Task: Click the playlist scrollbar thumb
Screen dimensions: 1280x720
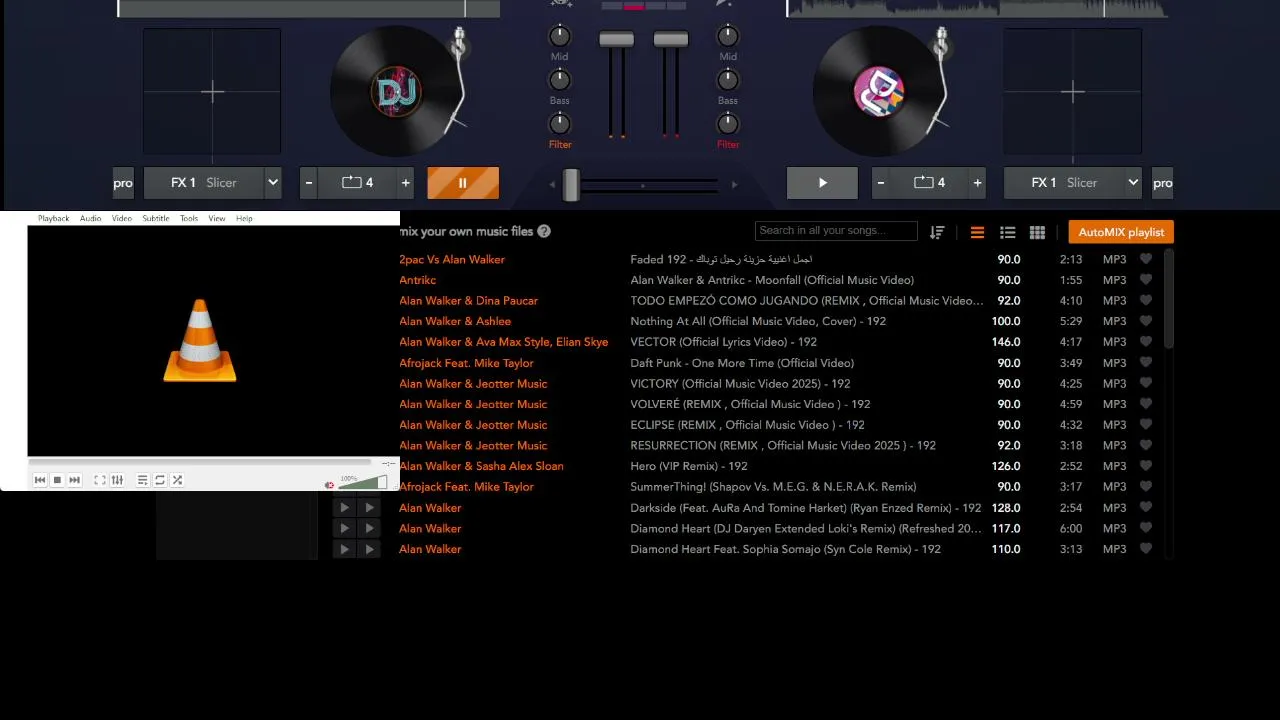Action: coord(1169,300)
